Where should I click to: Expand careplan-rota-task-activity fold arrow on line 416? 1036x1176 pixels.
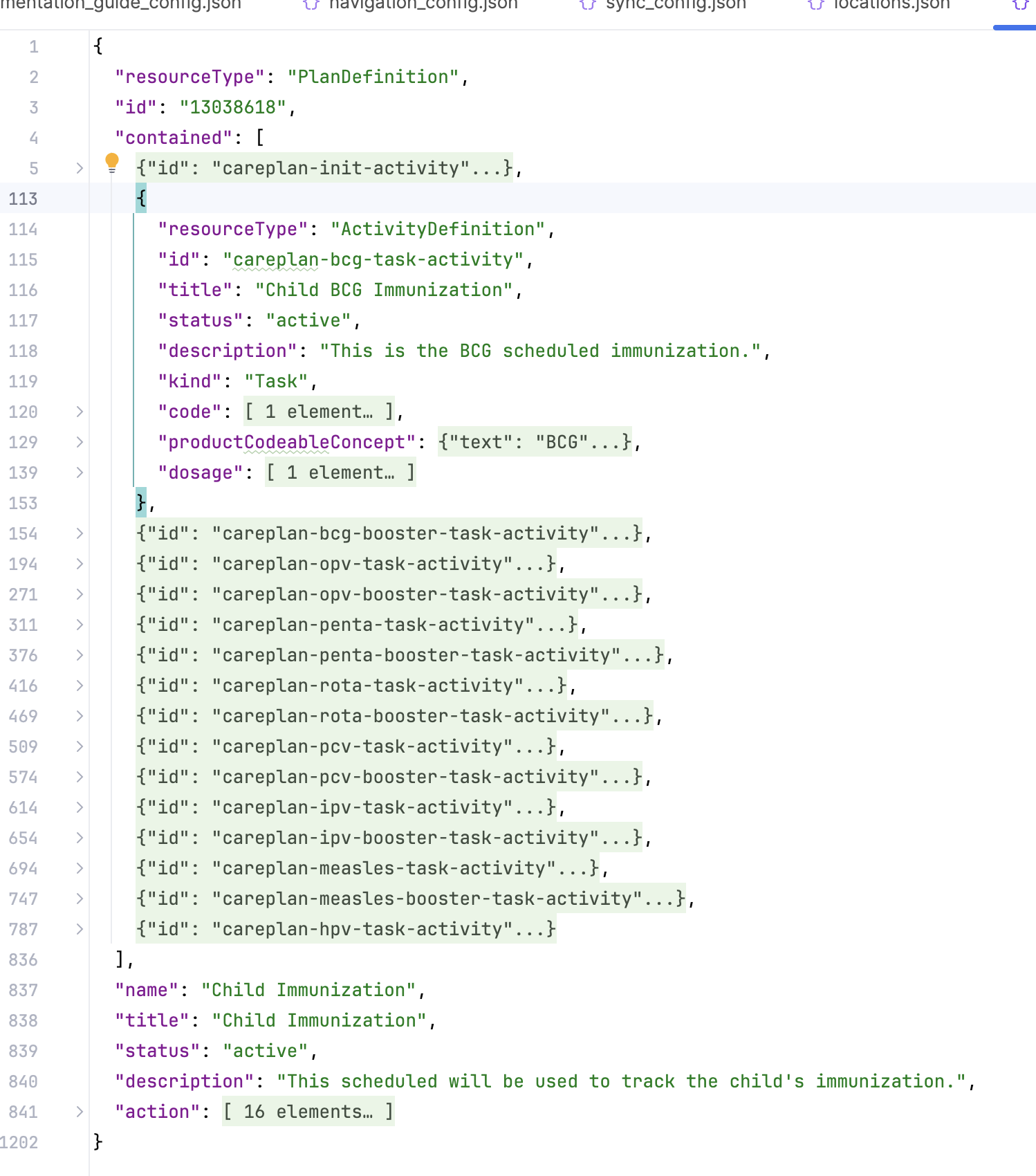tap(80, 686)
